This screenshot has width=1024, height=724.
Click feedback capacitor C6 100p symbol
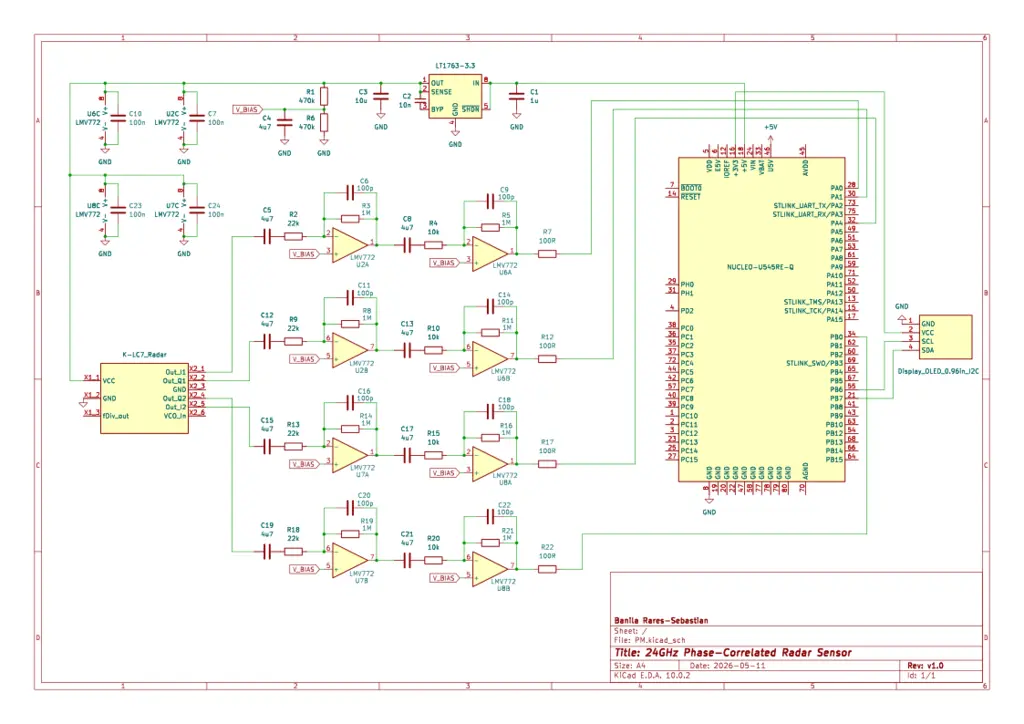coord(350,193)
